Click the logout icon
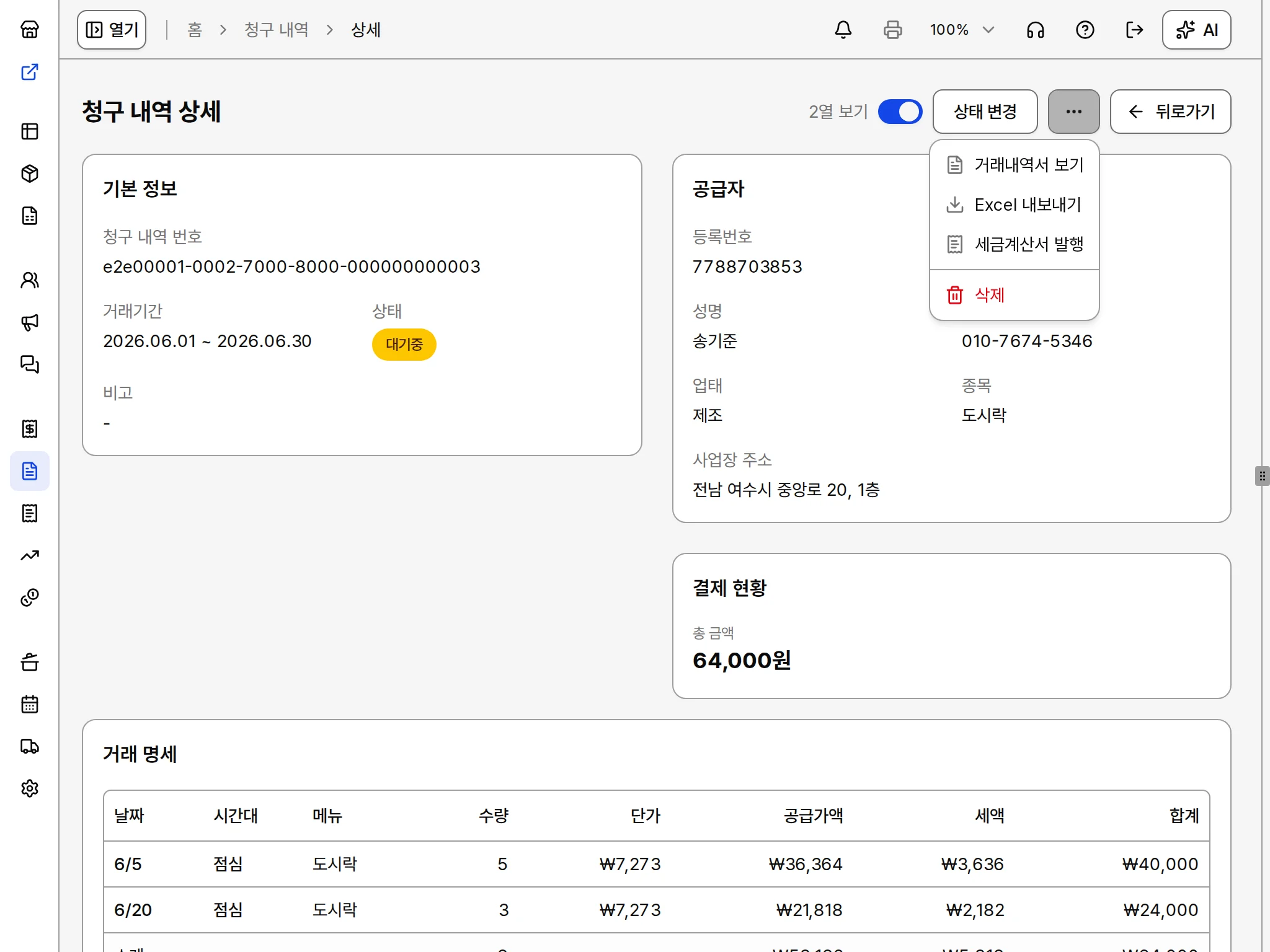The image size is (1270, 952). (1135, 30)
